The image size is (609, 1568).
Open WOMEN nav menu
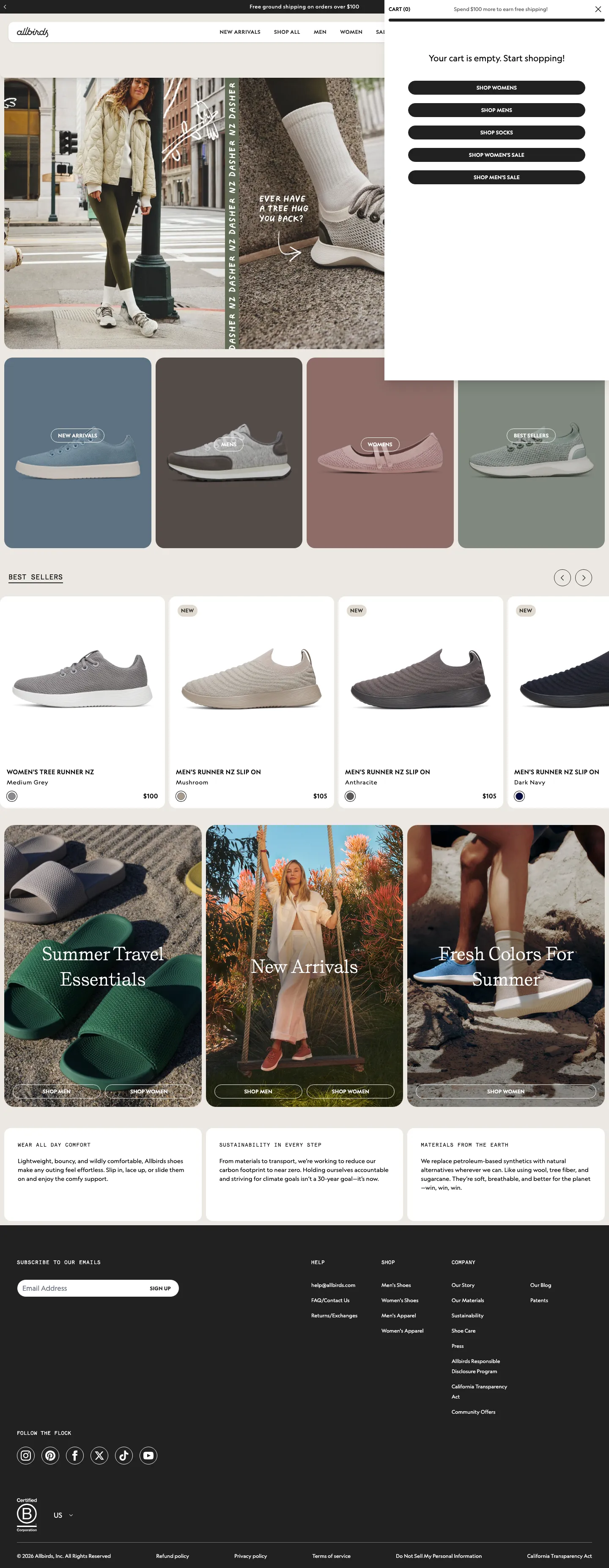coord(351,32)
